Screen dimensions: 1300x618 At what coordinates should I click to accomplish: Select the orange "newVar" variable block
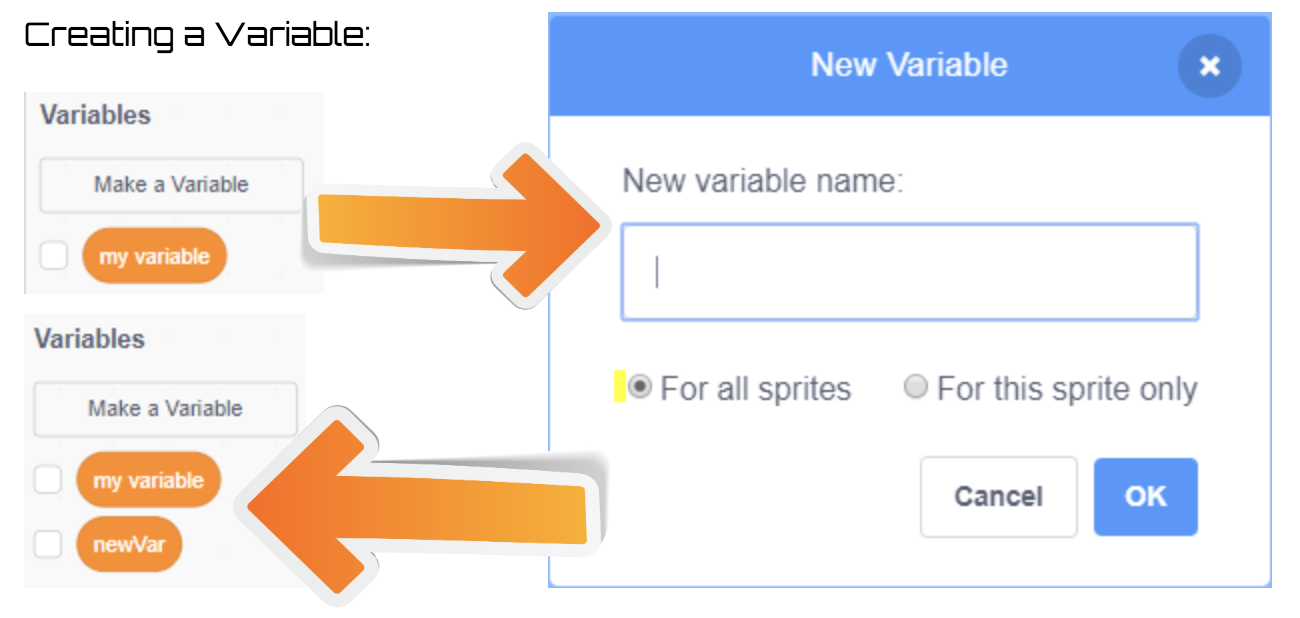tap(130, 545)
